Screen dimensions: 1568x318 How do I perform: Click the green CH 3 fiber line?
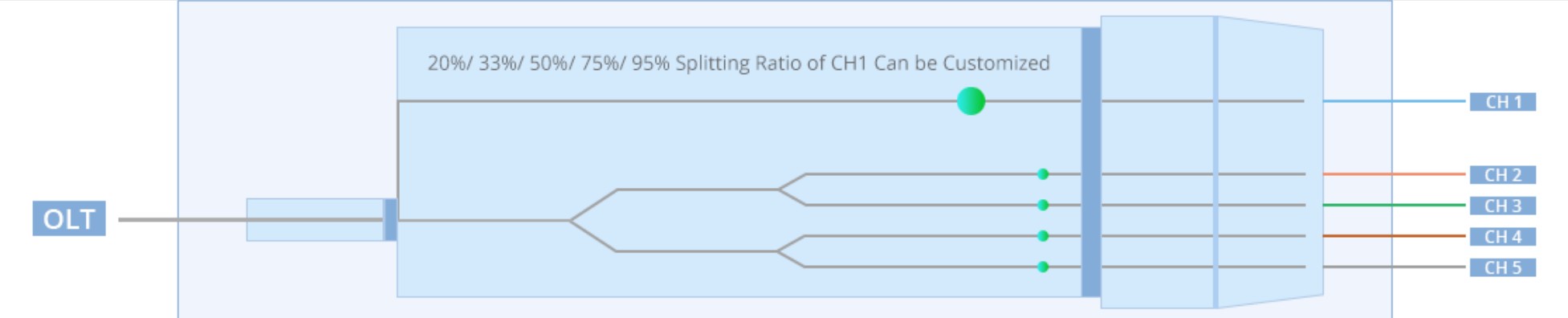[x=1395, y=205]
